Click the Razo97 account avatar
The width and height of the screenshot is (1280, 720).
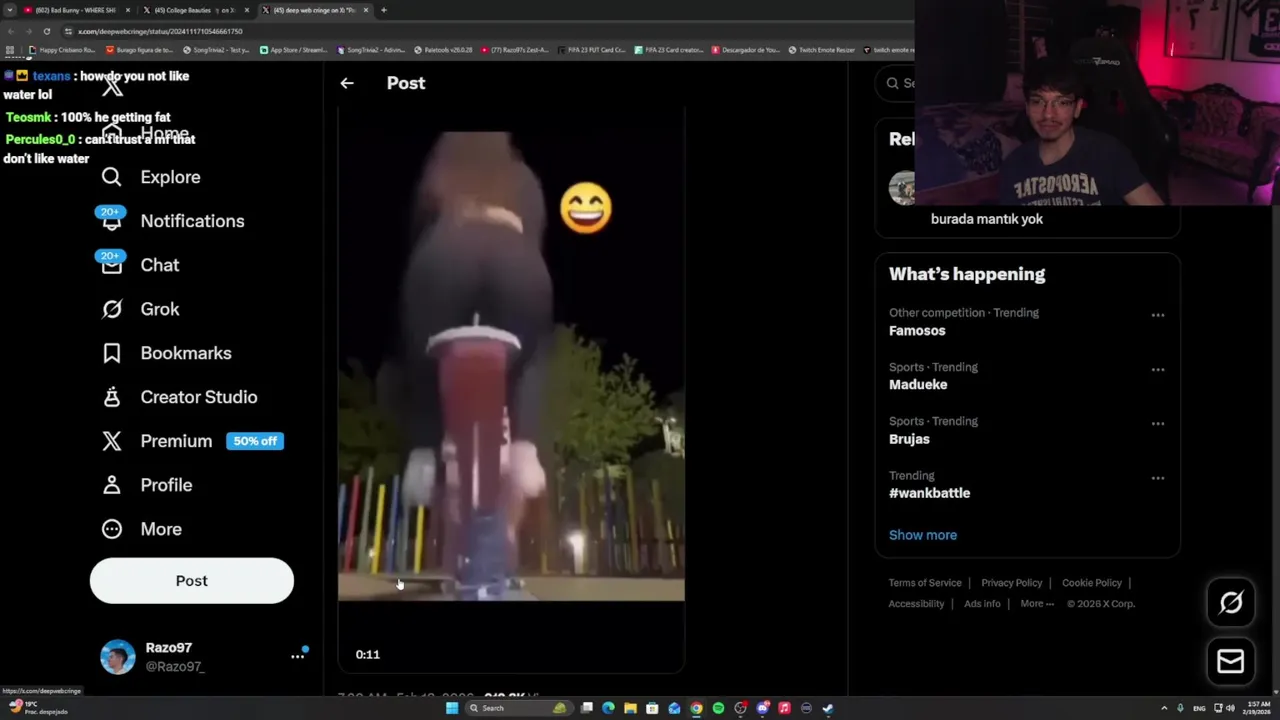117,657
